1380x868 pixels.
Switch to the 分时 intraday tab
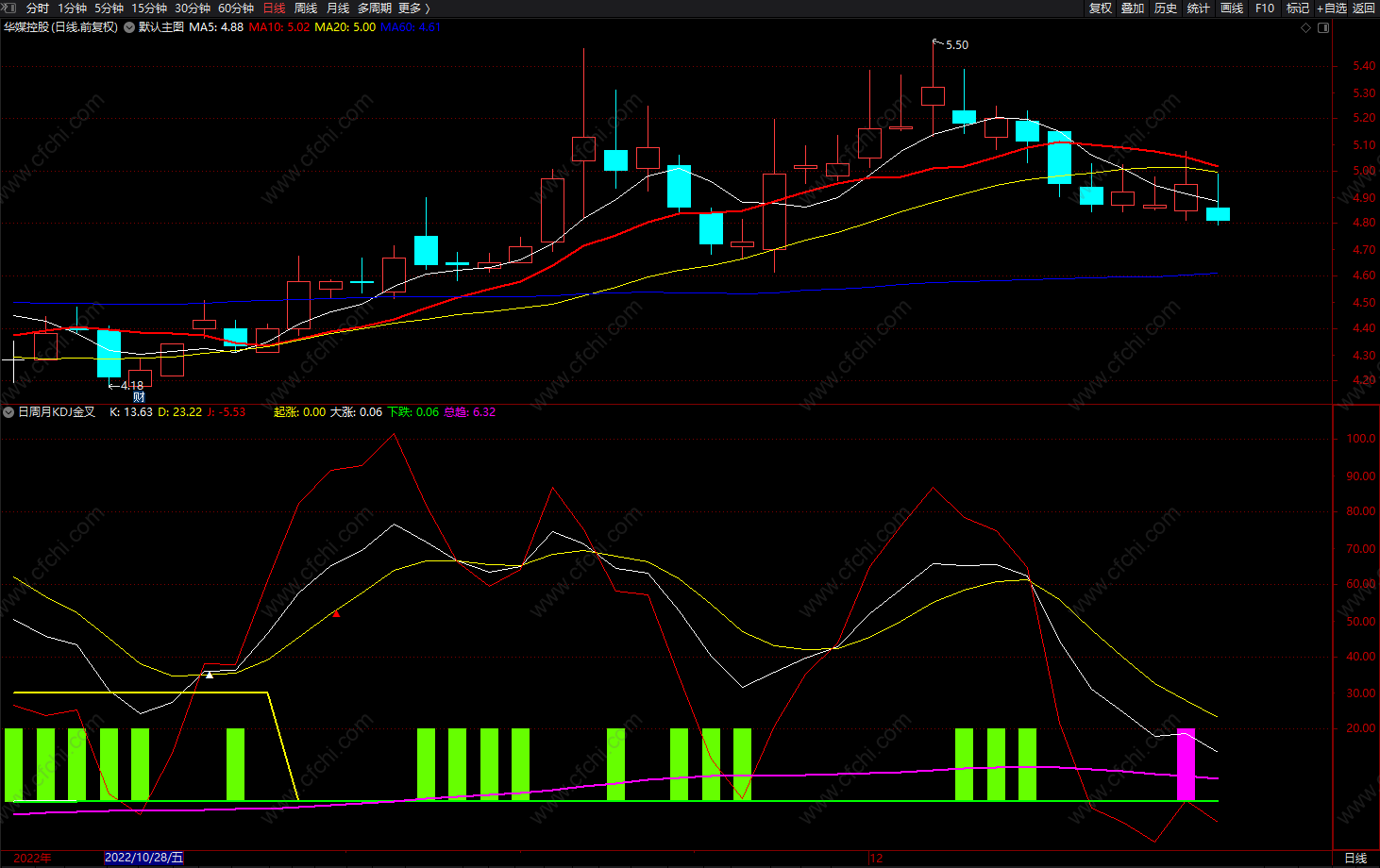click(x=38, y=8)
